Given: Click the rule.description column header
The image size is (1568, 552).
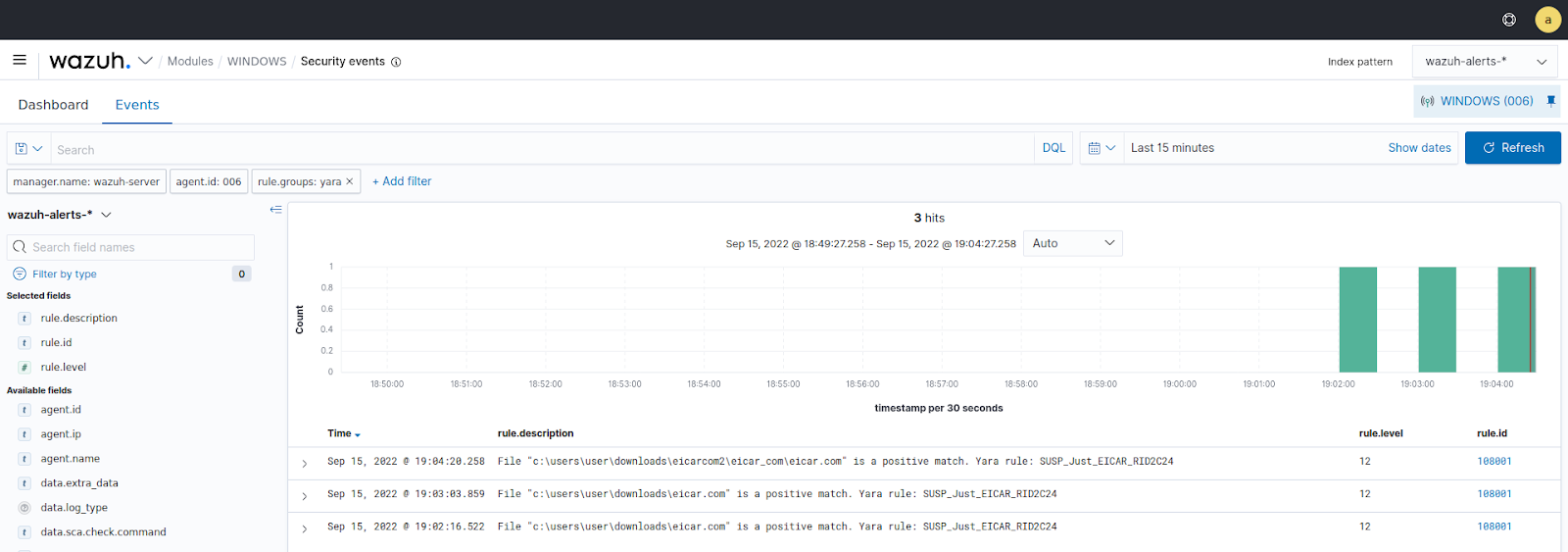Looking at the screenshot, I should click(x=535, y=433).
